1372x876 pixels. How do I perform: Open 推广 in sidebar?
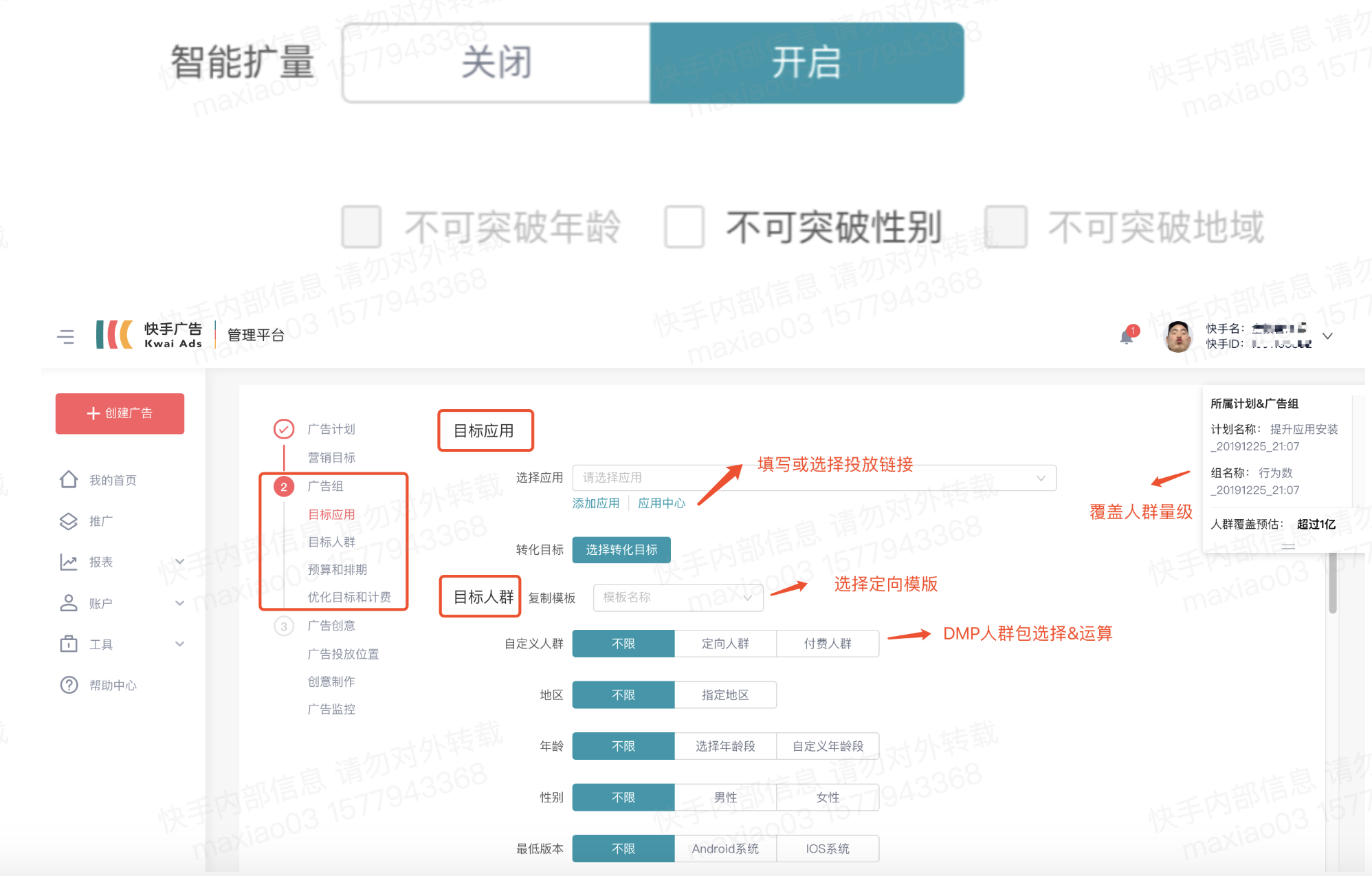[x=101, y=521]
